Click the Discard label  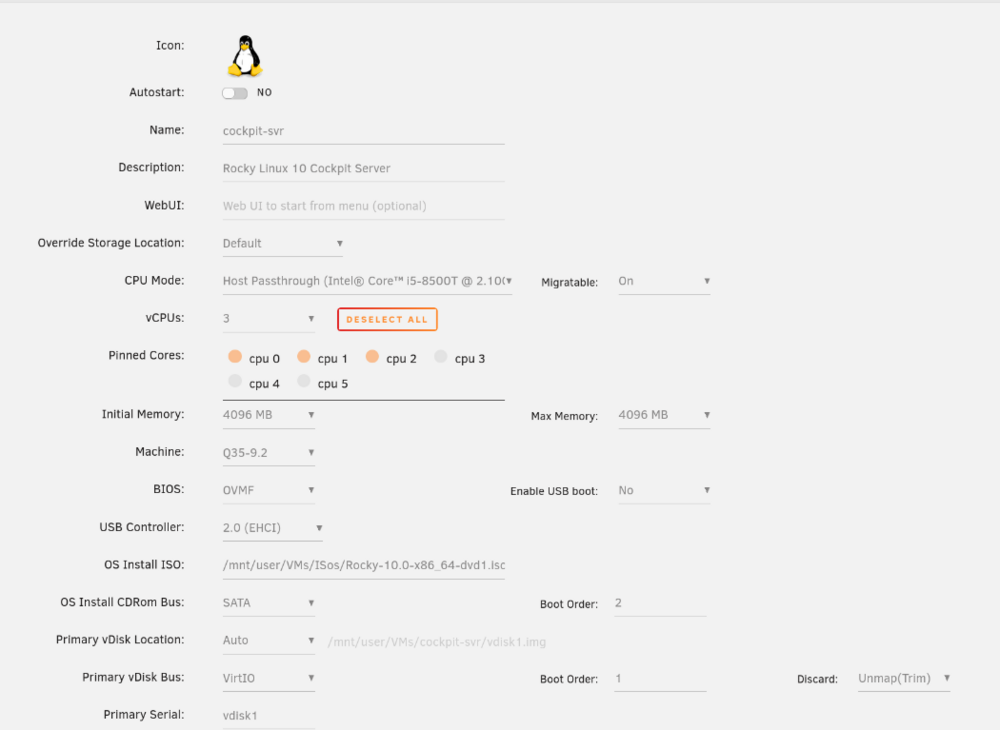point(817,680)
